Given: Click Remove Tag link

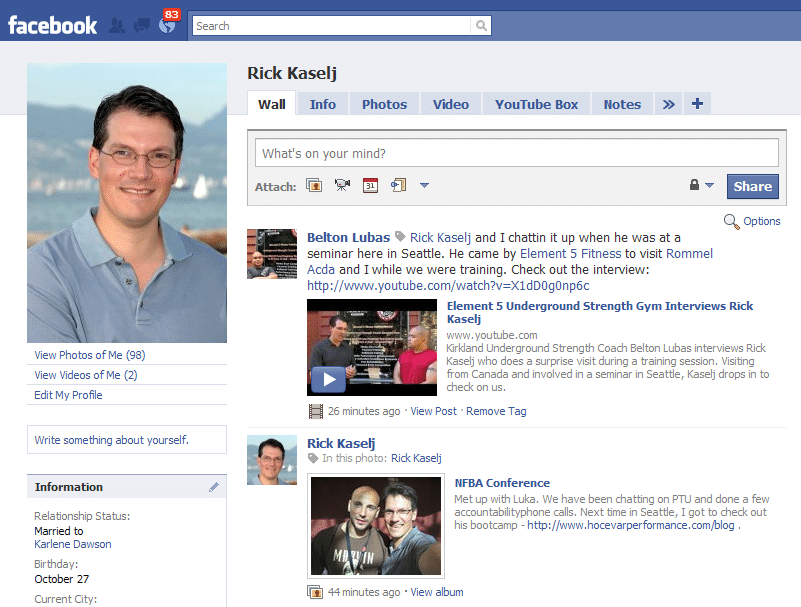Looking at the screenshot, I should point(496,411).
